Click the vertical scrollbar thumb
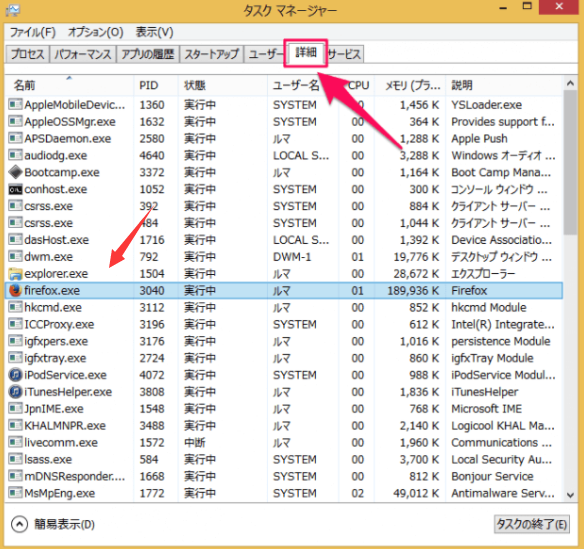 (x=570, y=163)
